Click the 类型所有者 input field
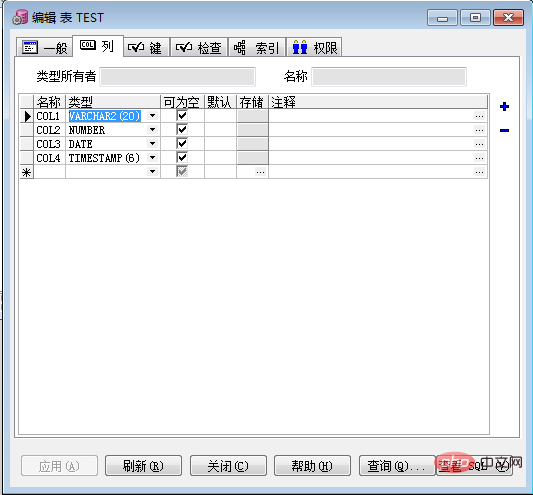Viewport: 533px width, 495px height. click(x=177, y=77)
